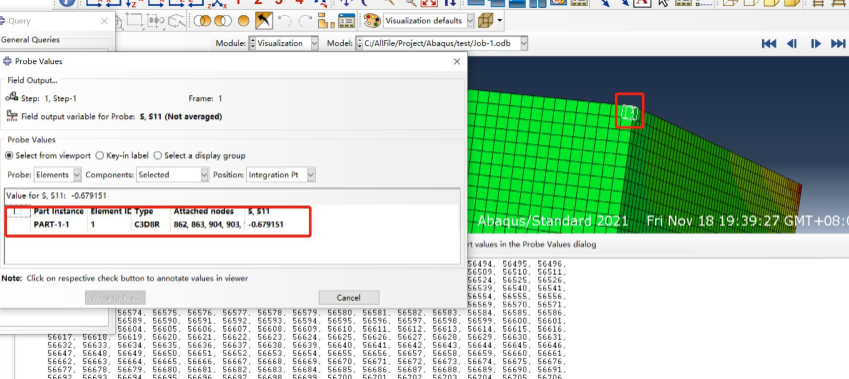Open the Position 'Integration Pt' dropdown
Image resolution: width=849 pixels, height=379 pixels.
pos(281,174)
